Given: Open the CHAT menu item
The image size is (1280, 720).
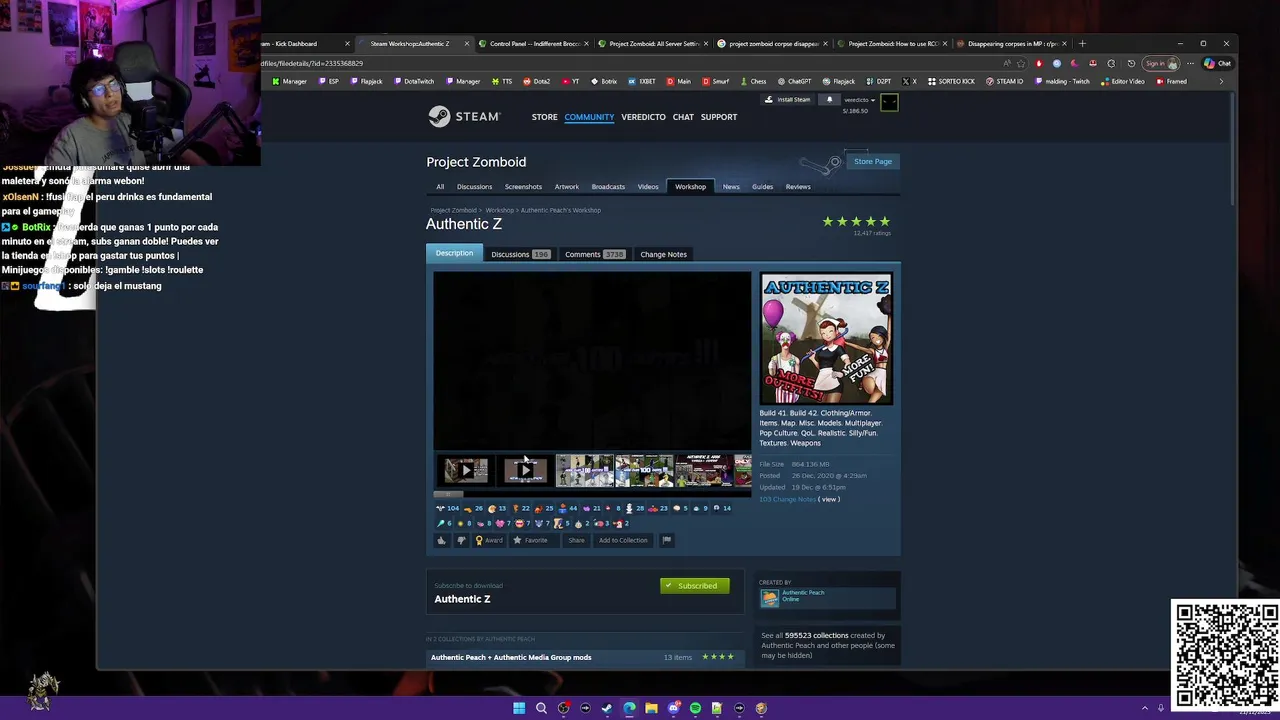Looking at the screenshot, I should click(x=683, y=117).
